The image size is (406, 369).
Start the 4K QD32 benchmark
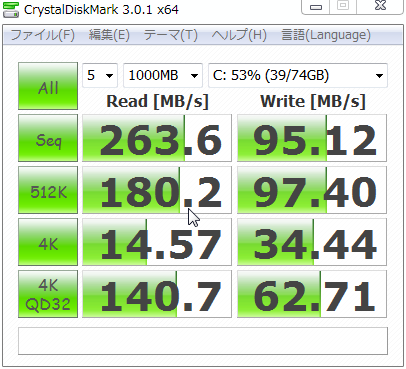[x=48, y=294]
